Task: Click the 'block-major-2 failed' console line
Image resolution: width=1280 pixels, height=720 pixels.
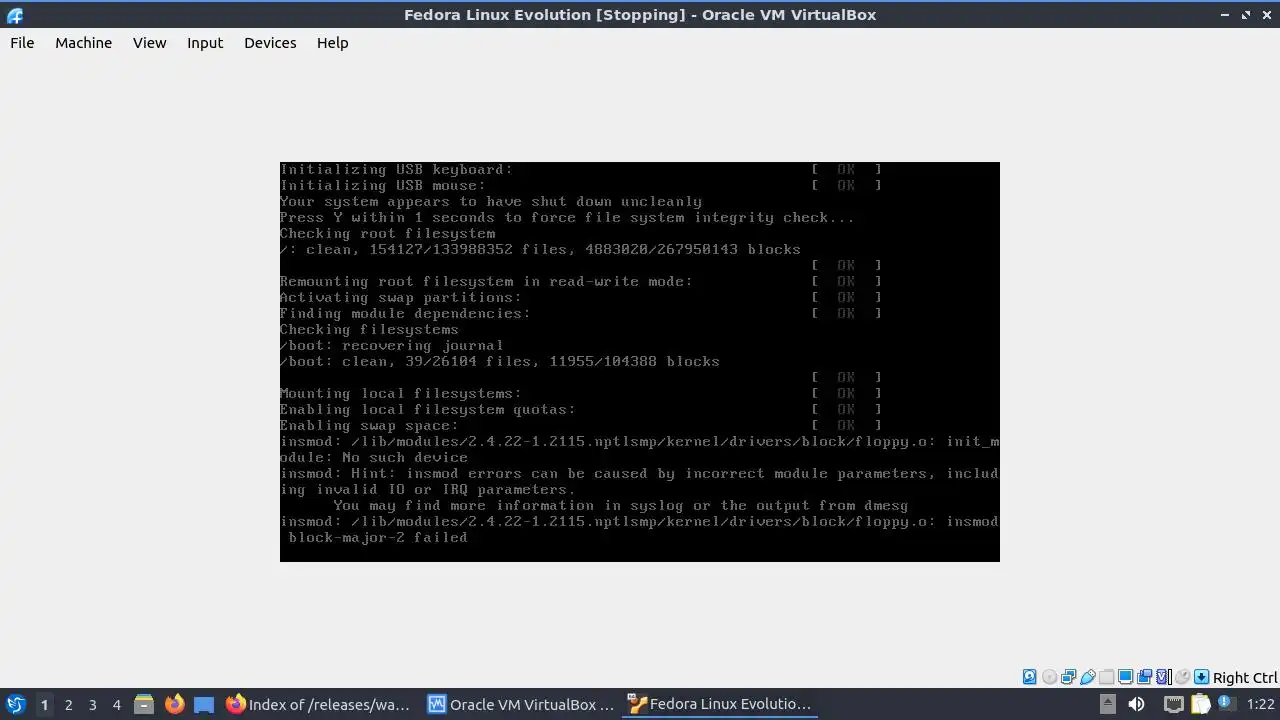Action: pyautogui.click(x=378, y=537)
